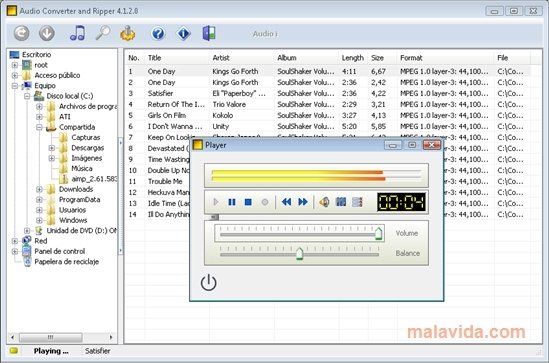The width and height of the screenshot is (549, 363).
Task: Click the Balance slider handle
Action: [x=299, y=253]
